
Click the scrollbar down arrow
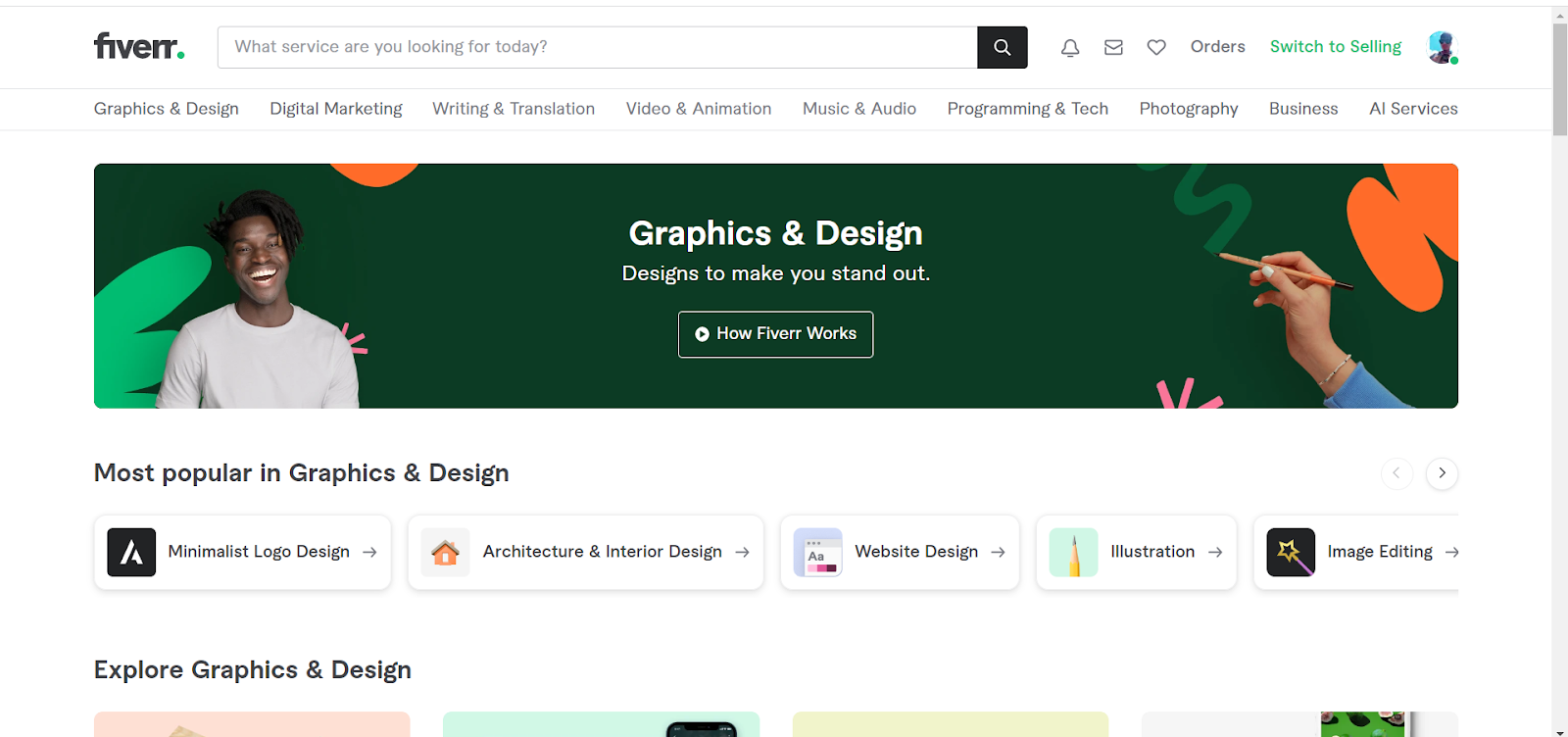click(1560, 731)
